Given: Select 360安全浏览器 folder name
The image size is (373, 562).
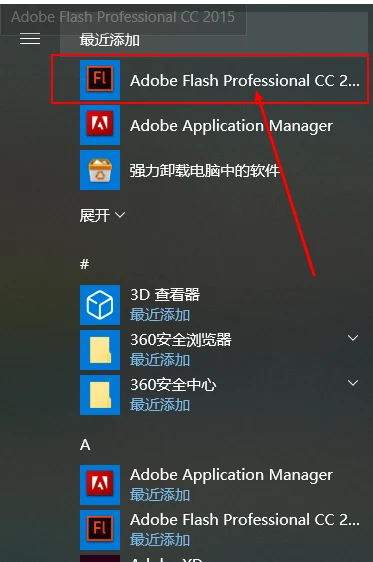Looking at the screenshot, I should coord(181,340).
